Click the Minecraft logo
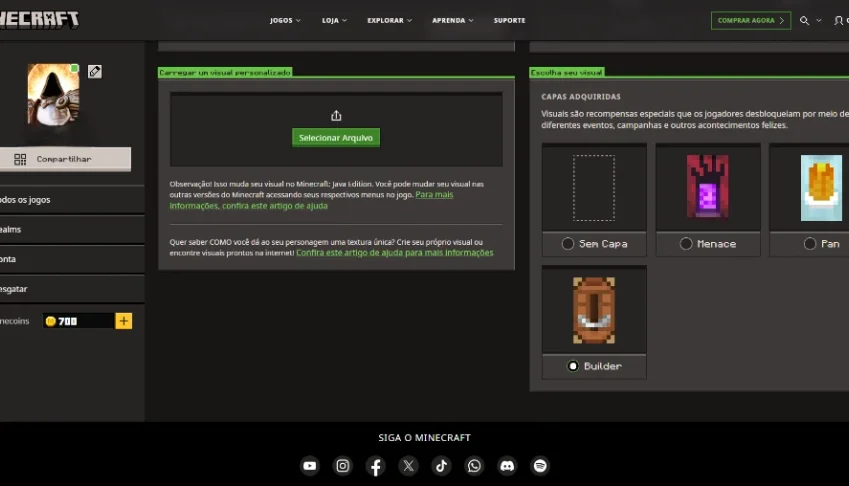 tap(39, 19)
